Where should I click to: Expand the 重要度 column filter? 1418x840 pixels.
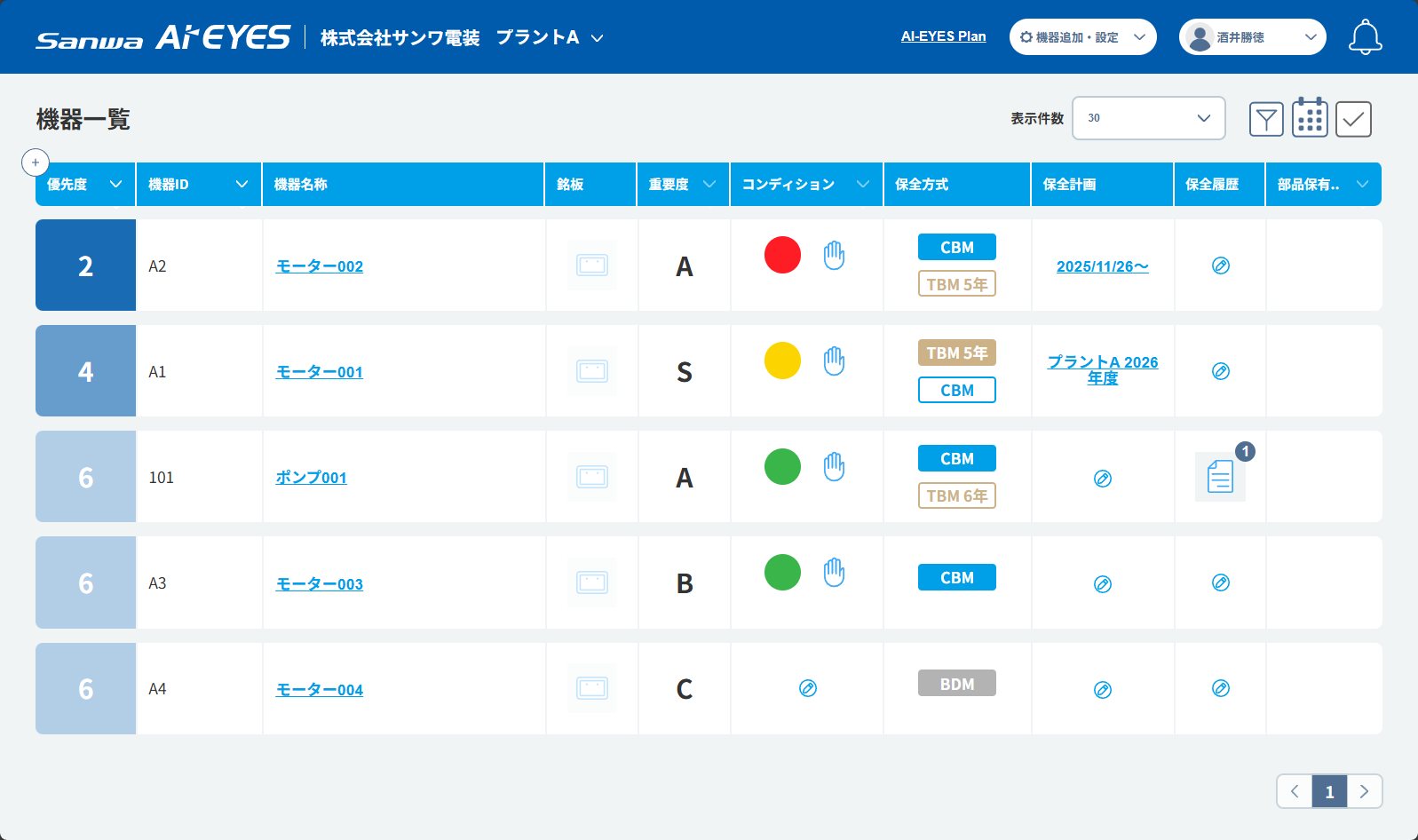click(709, 184)
